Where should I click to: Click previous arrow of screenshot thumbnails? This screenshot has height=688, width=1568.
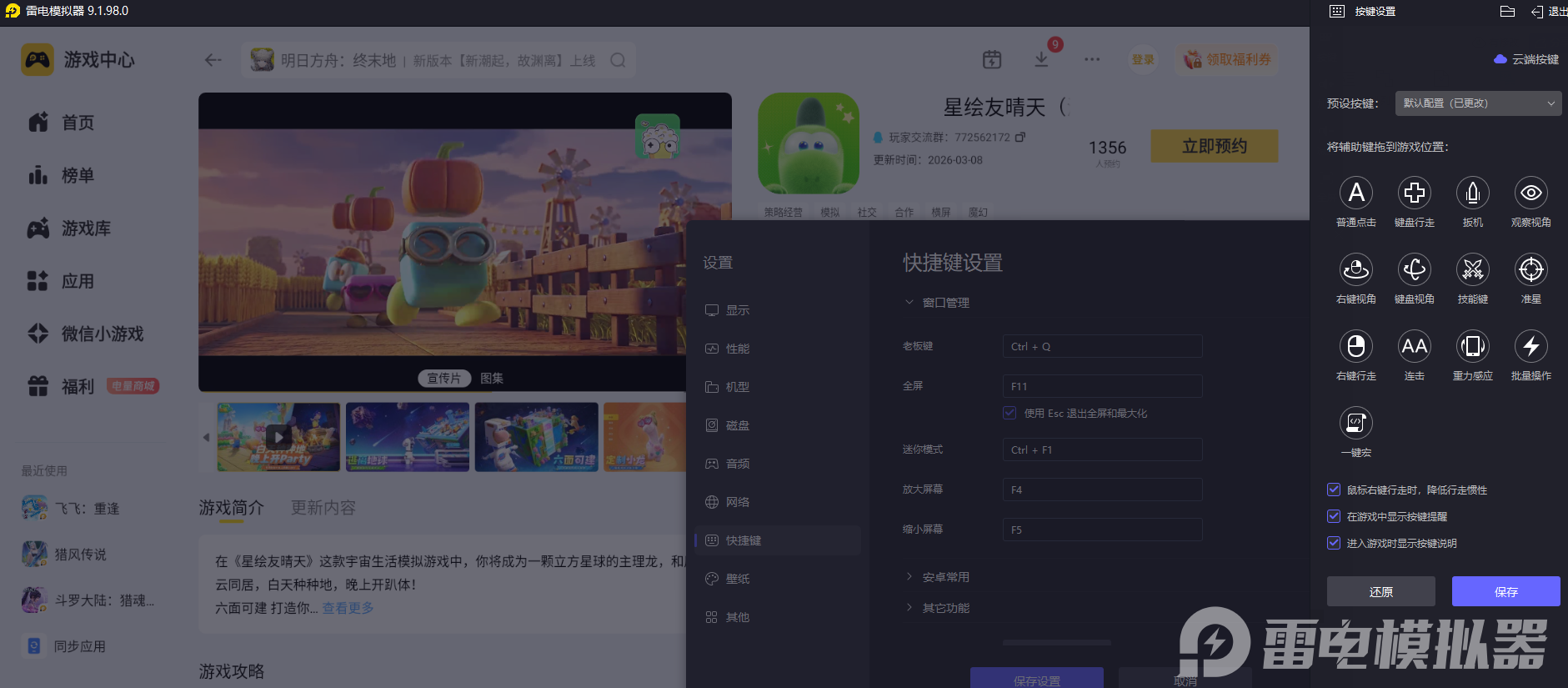[206, 437]
